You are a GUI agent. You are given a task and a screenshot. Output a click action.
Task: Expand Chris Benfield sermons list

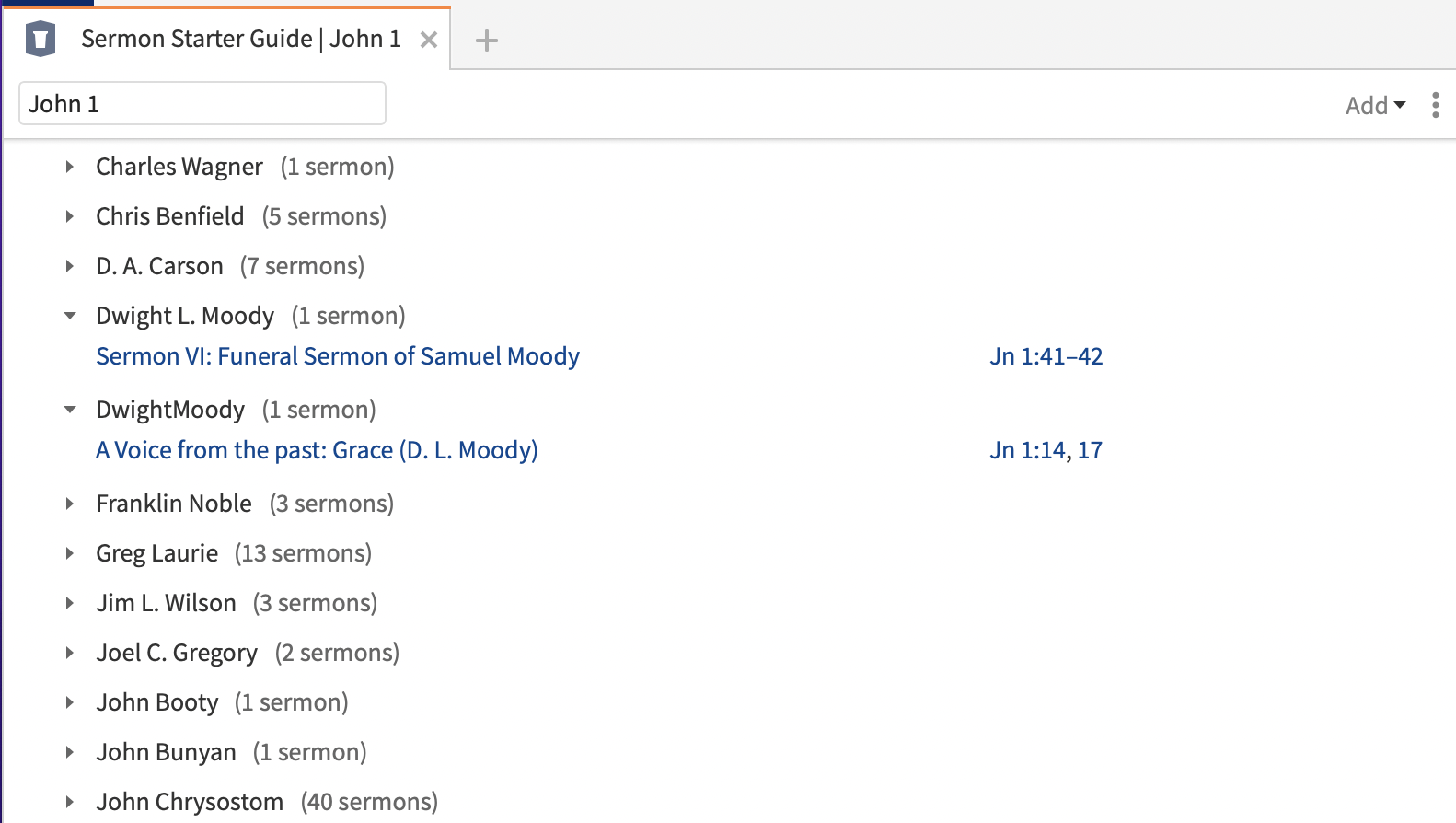(70, 216)
